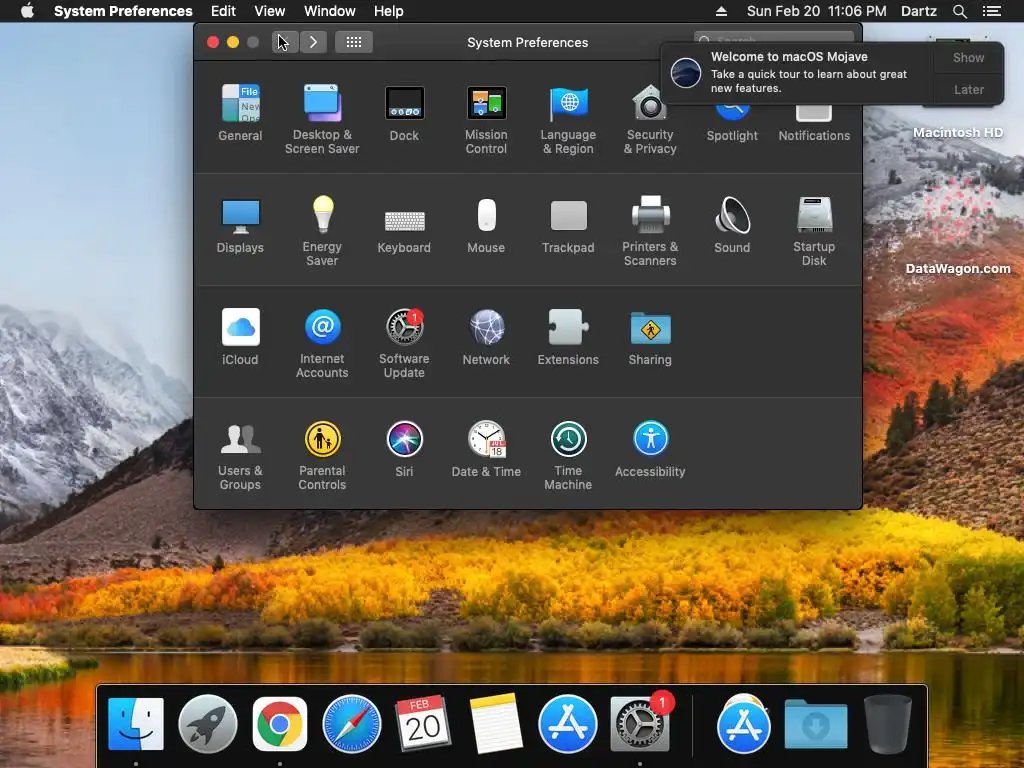Open Mission Control preferences
1024x768 pixels.
(x=486, y=118)
